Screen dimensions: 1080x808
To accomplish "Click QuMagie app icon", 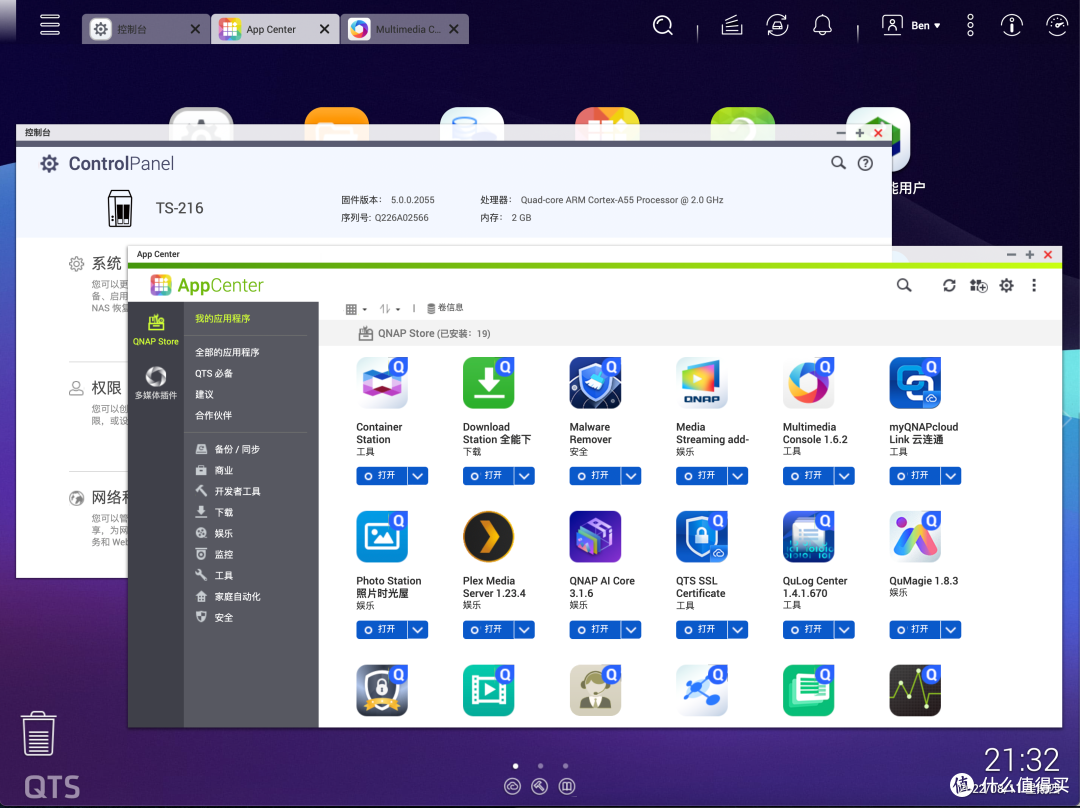I will coord(915,537).
